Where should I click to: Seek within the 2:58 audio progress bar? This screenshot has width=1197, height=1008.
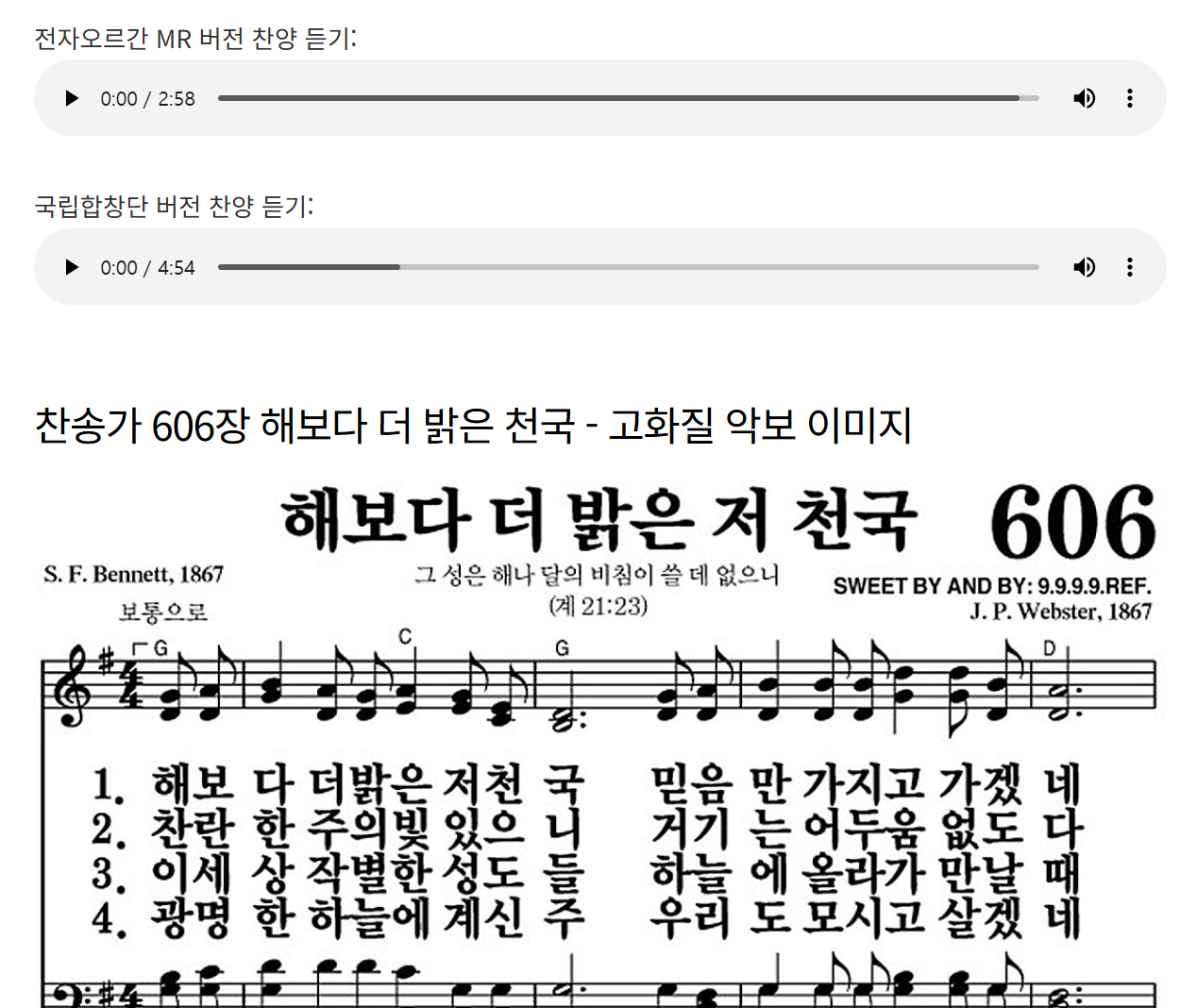pyautogui.click(x=628, y=98)
